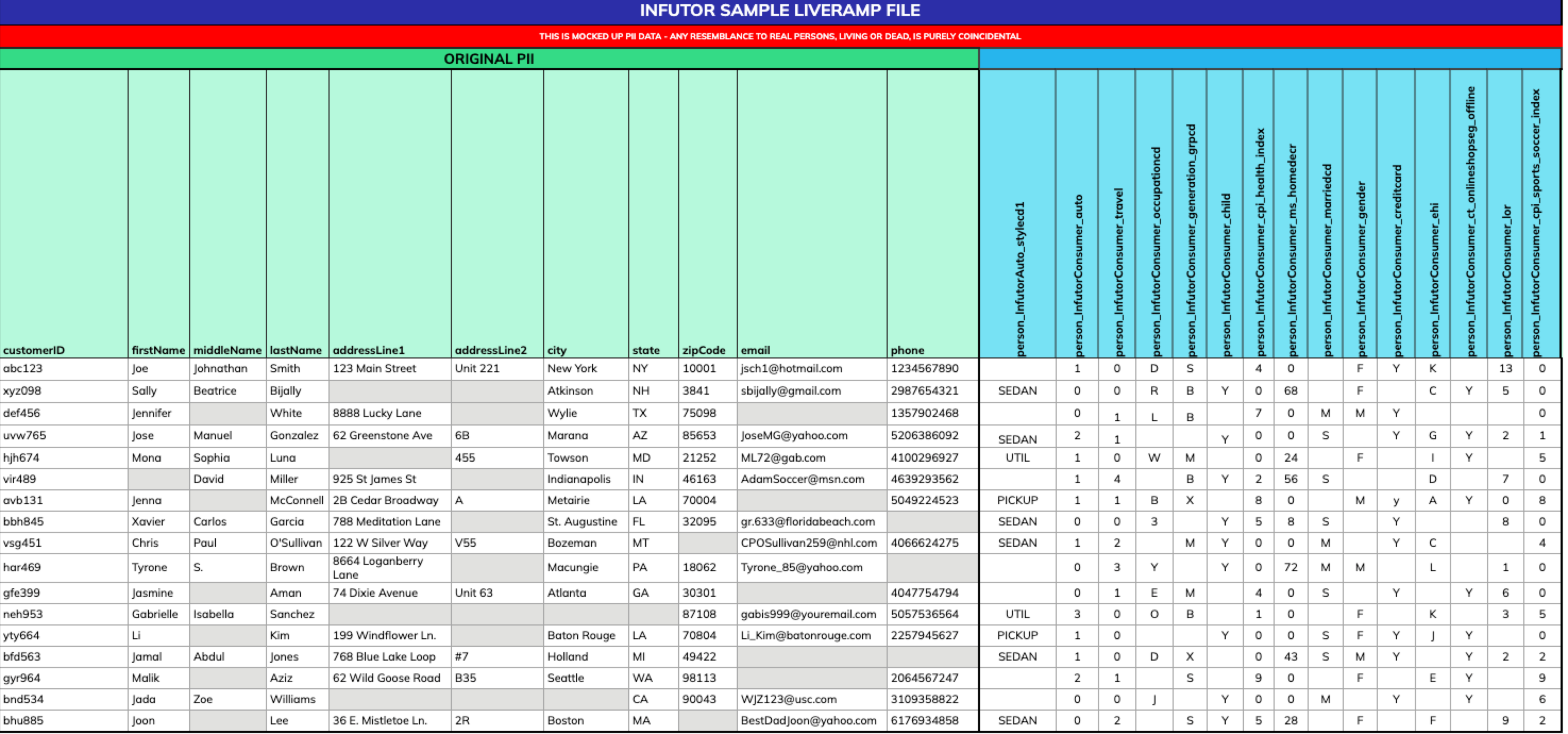Select the addressLine2 column header
The image size is (1568, 734).
(498, 214)
